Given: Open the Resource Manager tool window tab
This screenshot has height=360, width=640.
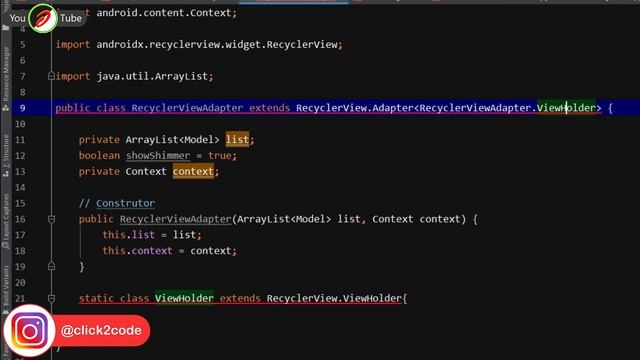Looking at the screenshot, I should [x=6, y=73].
